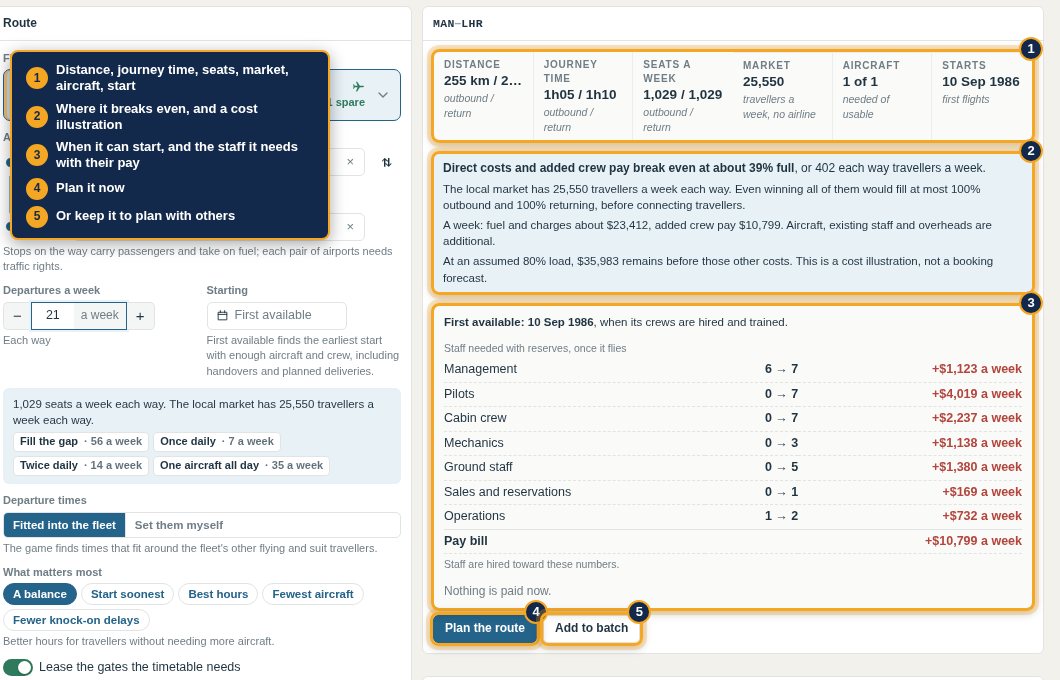Open the Starting date field
The image size is (1060, 680).
click(276, 316)
